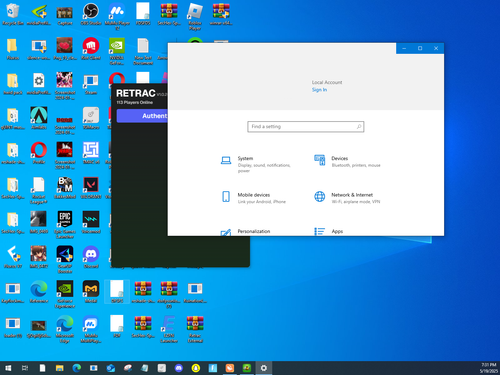Select the Discord desktop shortcut
The width and height of the screenshot is (500, 375).
tap(91, 257)
